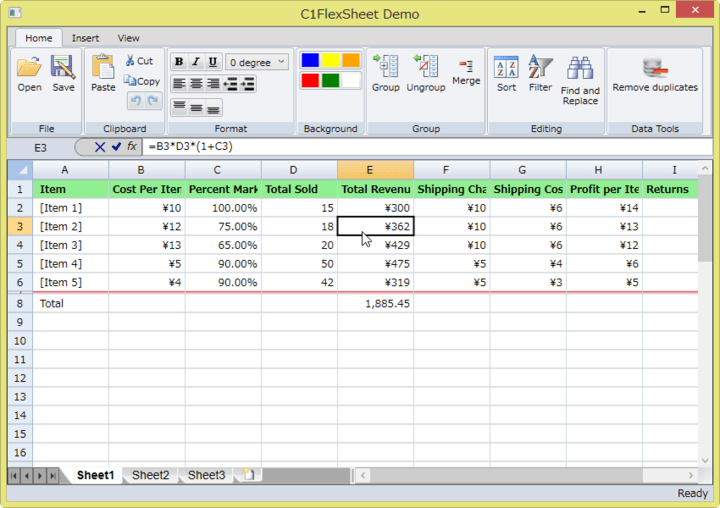Click the Save icon in the ribbon
This screenshot has width=720, height=508.
(x=63, y=68)
